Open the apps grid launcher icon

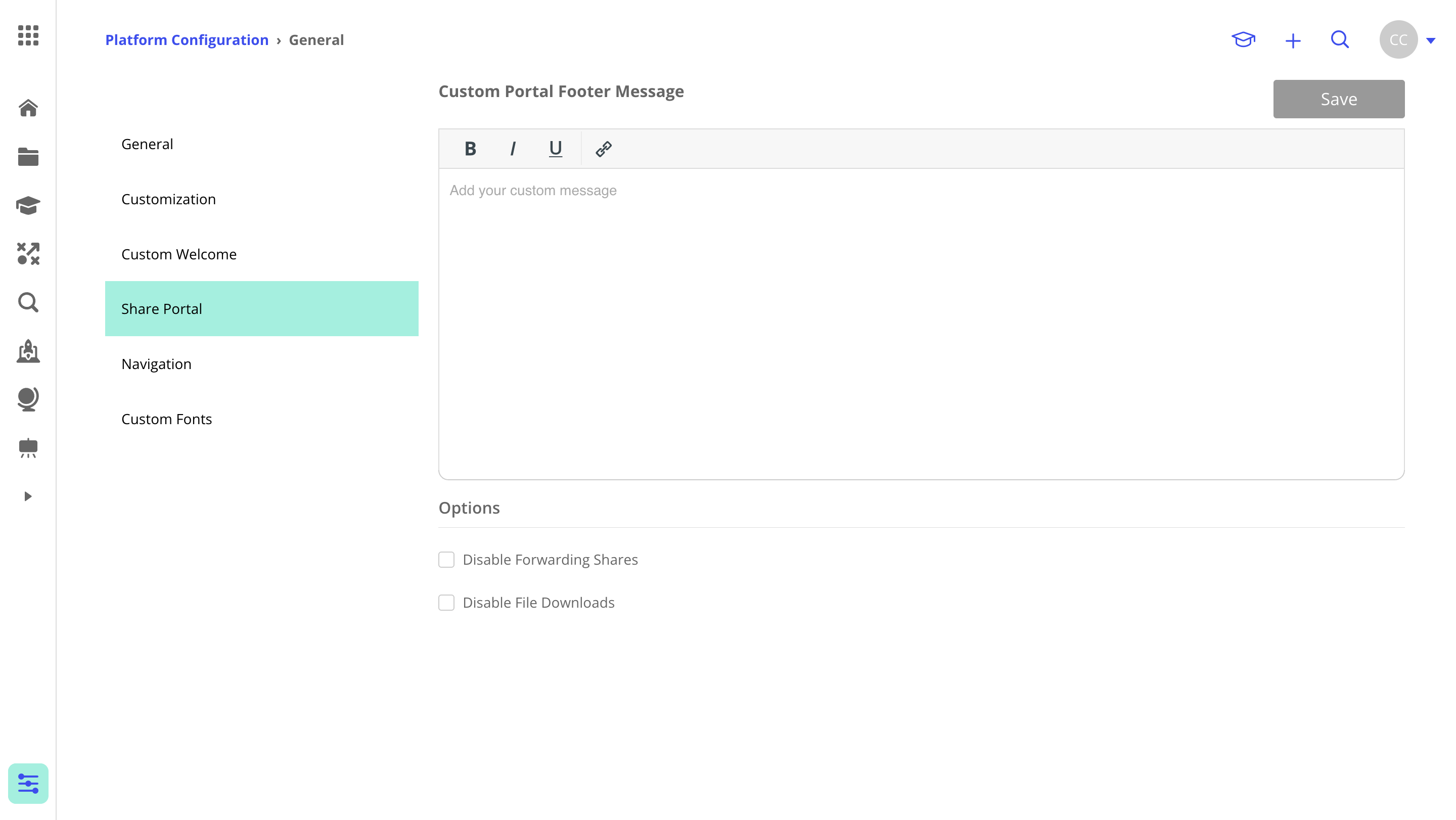28,35
